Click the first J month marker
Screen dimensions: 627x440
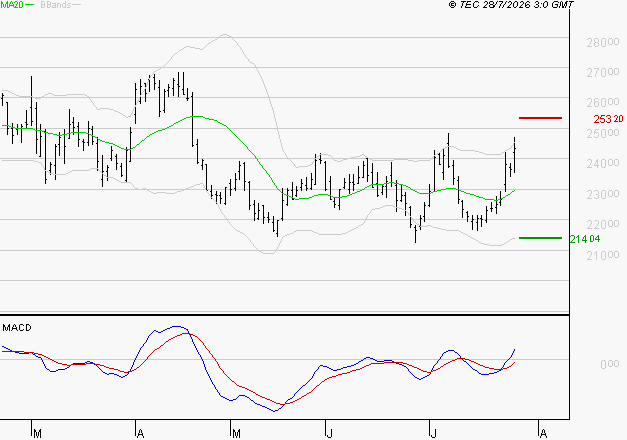329,434
